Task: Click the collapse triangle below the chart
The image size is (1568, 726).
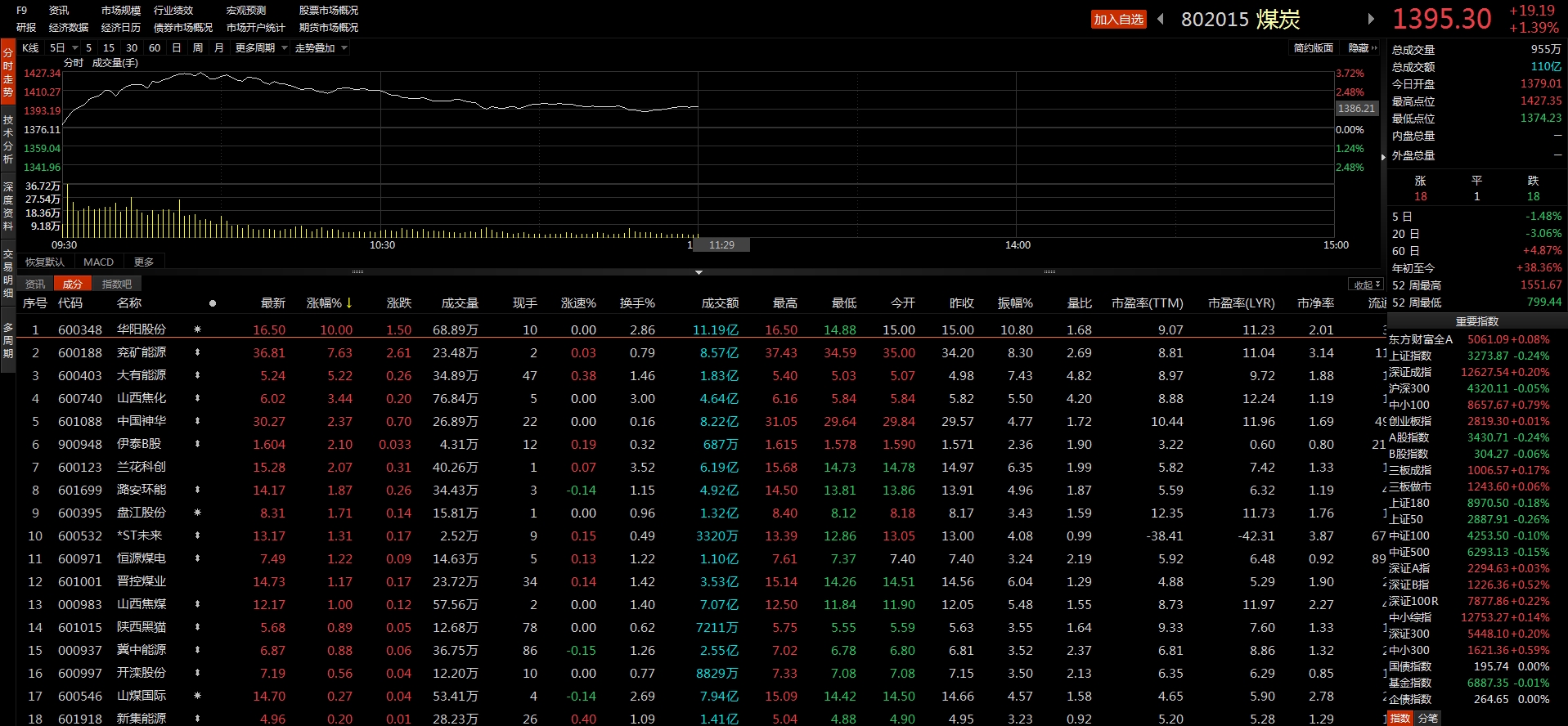Action: [699, 272]
